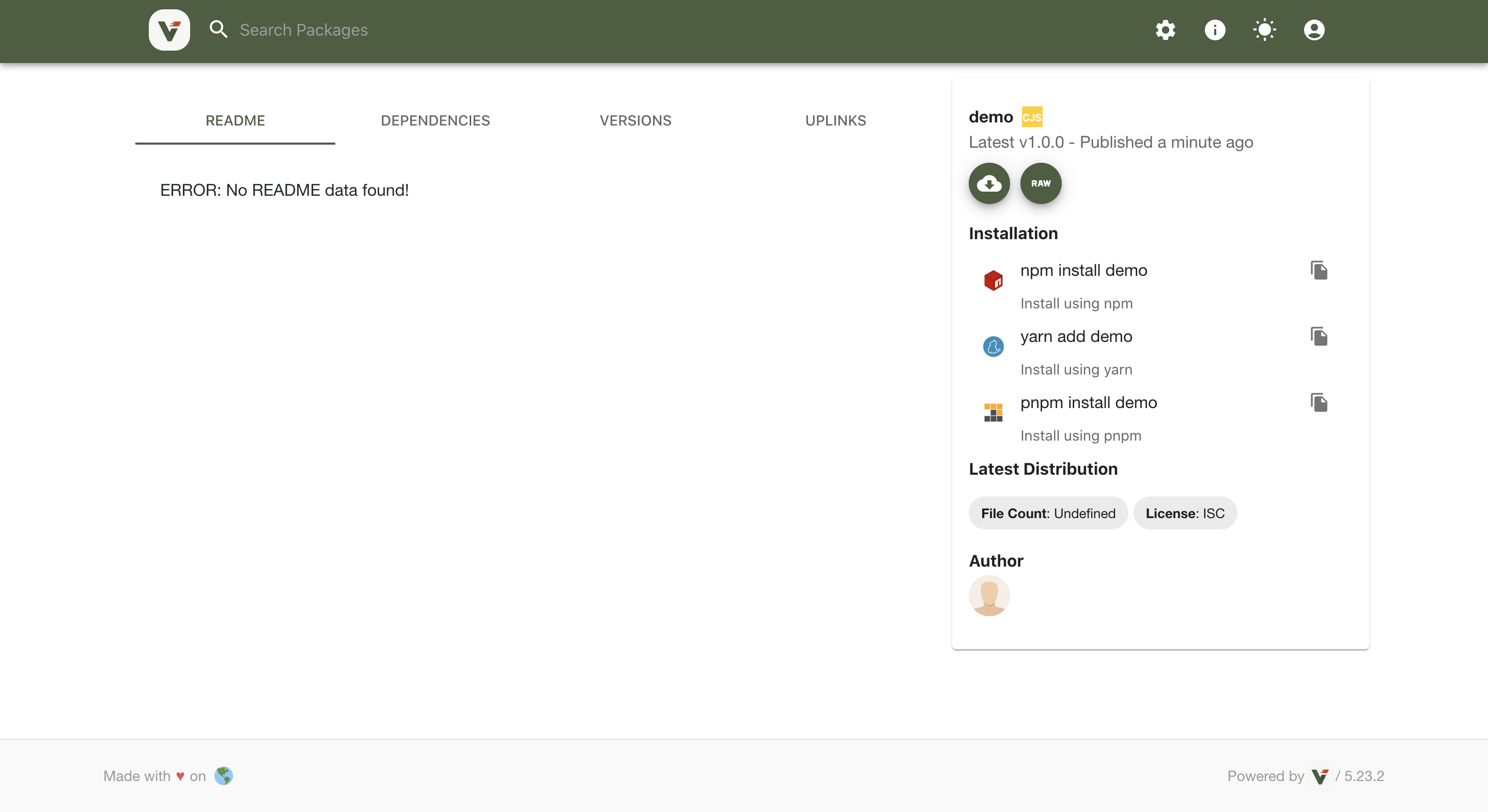1488x812 pixels.
Task: Select the 'yarn add demo' text
Action: click(x=1076, y=336)
